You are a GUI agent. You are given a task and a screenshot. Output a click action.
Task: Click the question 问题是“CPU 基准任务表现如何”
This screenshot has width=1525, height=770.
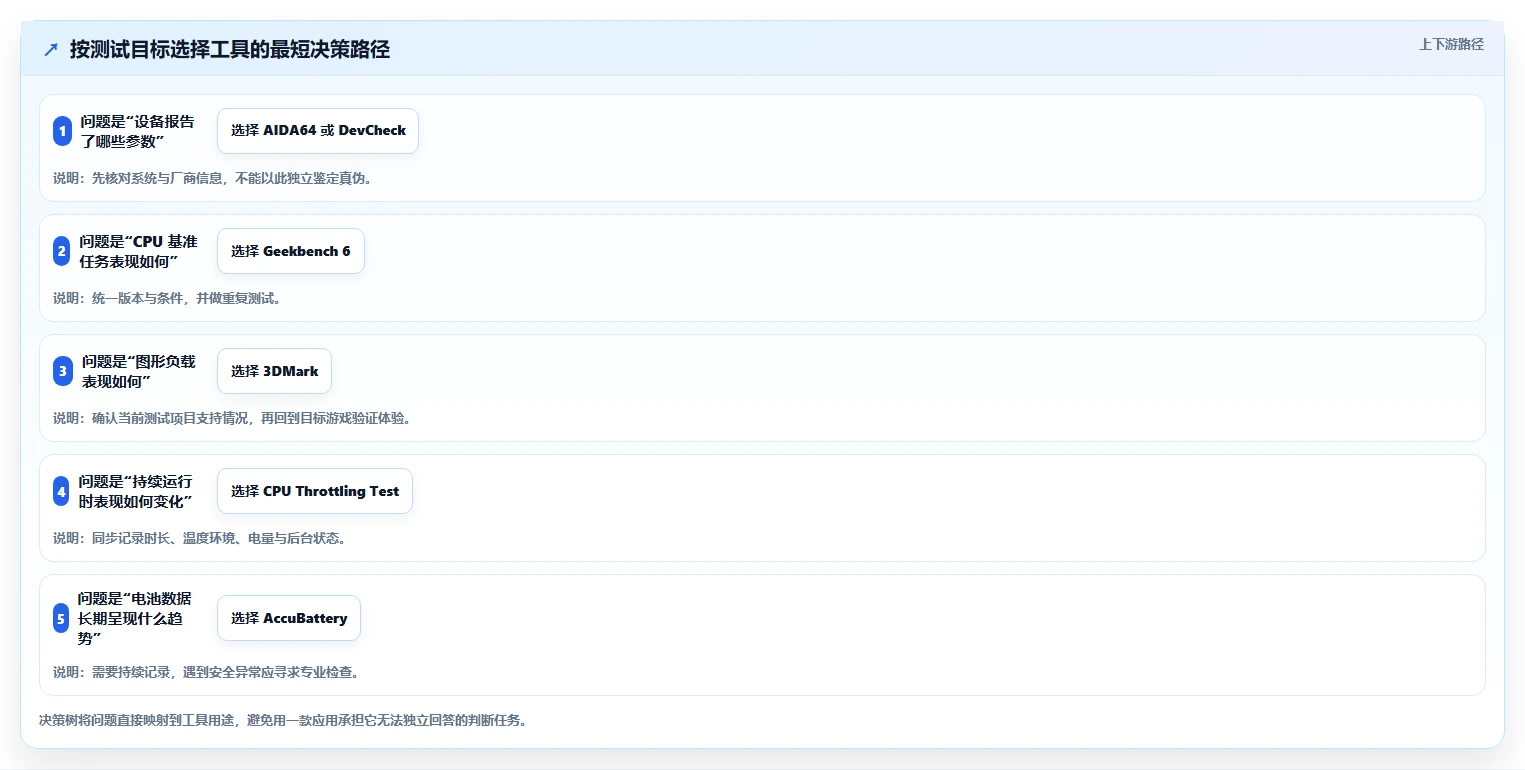click(x=138, y=251)
